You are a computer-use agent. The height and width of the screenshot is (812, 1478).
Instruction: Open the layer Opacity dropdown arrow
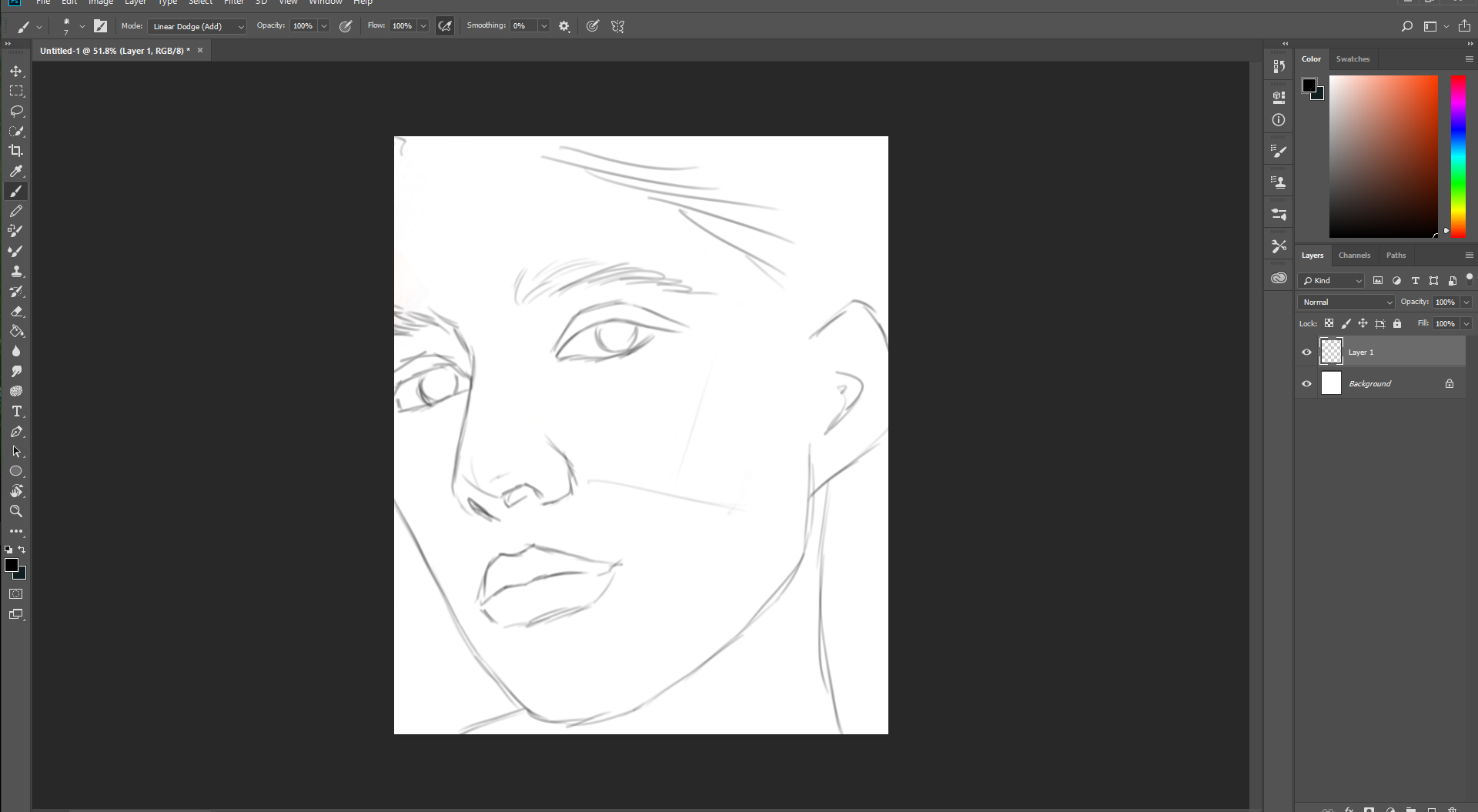pyautogui.click(x=1466, y=302)
